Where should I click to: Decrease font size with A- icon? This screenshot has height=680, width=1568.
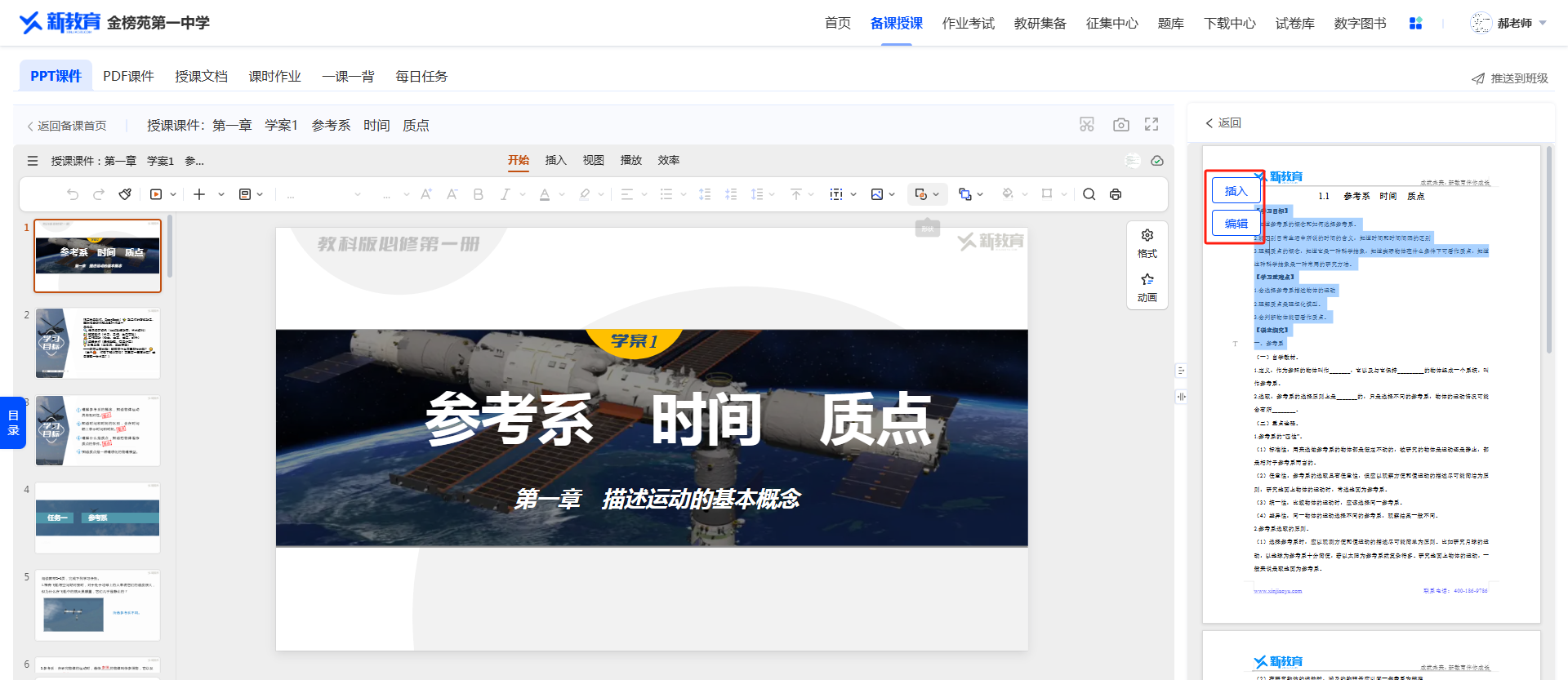(x=452, y=194)
